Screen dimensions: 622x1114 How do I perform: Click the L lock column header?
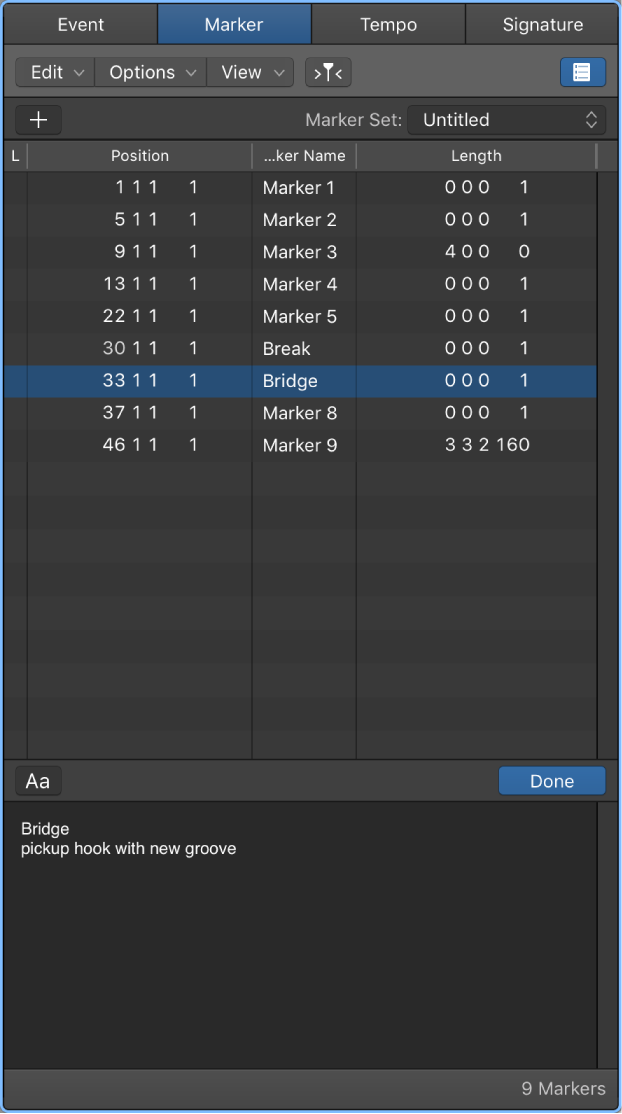[x=15, y=156]
